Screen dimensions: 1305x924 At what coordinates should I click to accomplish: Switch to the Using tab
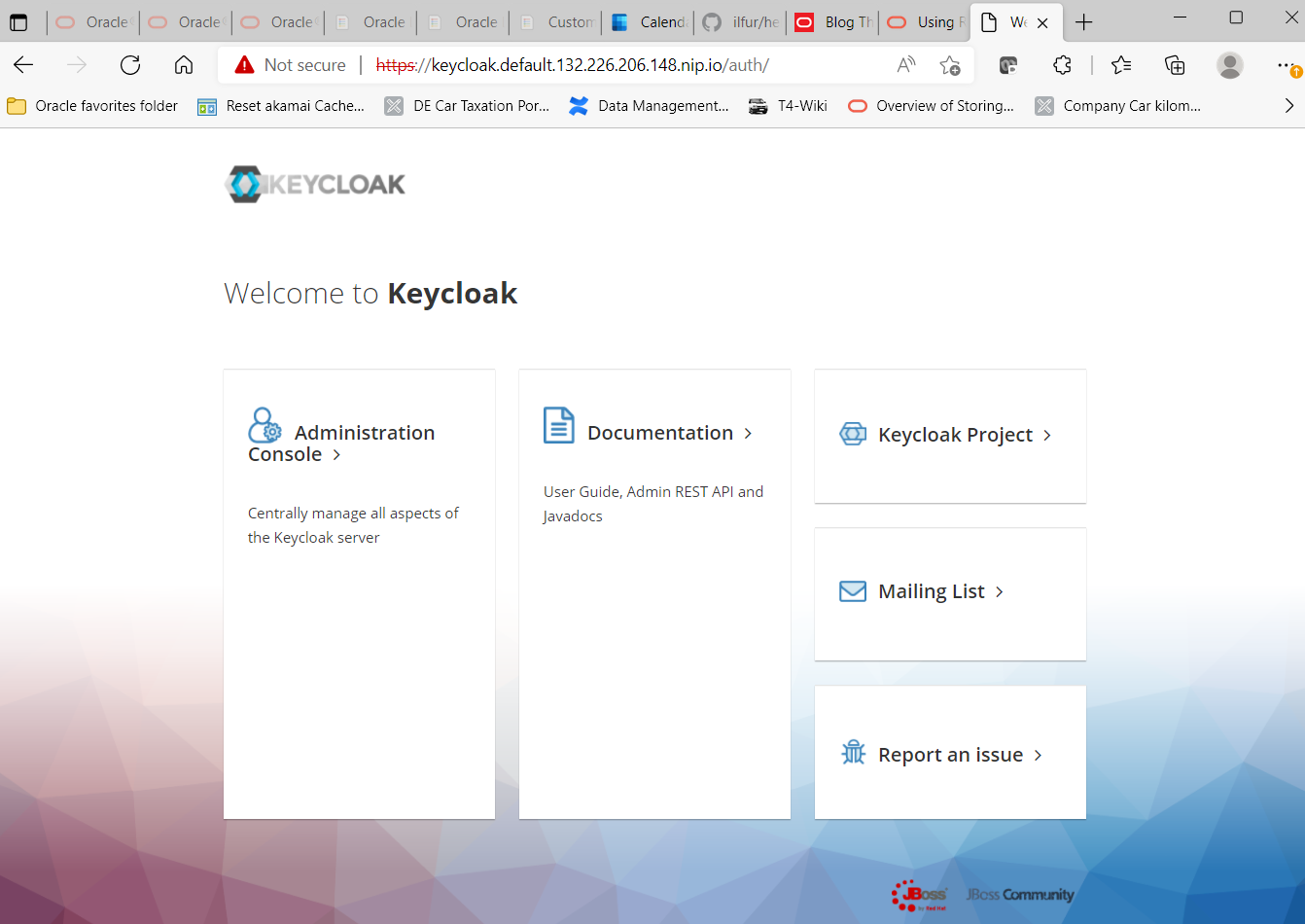926,21
